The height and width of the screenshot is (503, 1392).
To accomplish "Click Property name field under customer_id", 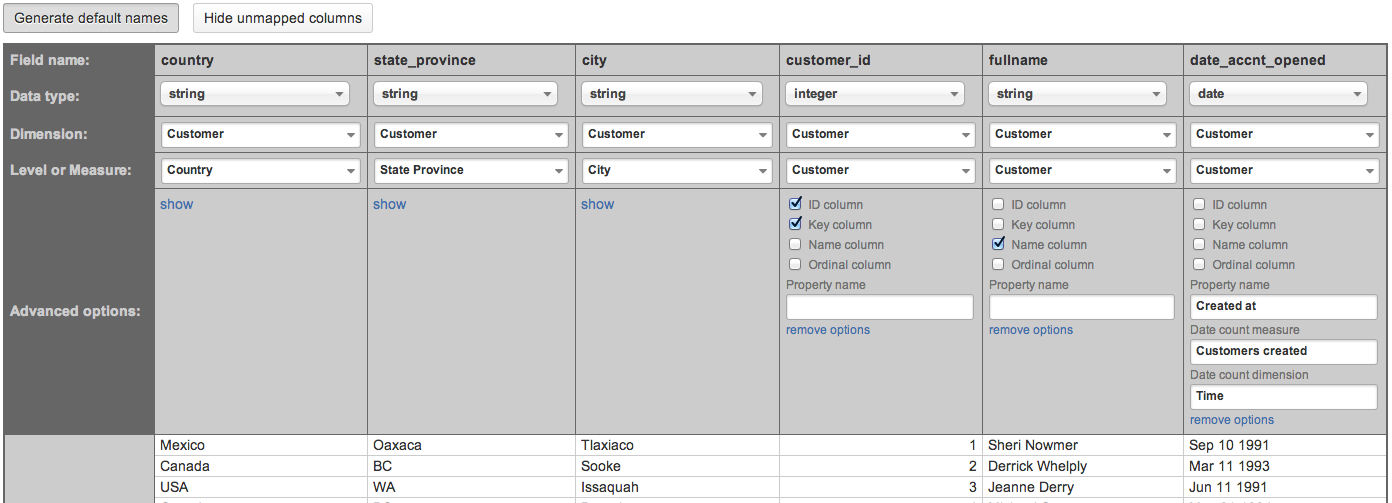I will 879,307.
